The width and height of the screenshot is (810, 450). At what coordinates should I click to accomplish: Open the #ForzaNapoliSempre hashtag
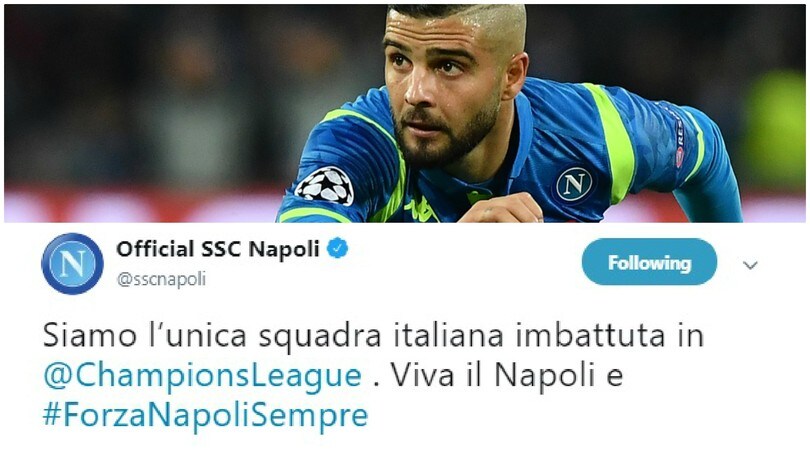pyautogui.click(x=206, y=414)
